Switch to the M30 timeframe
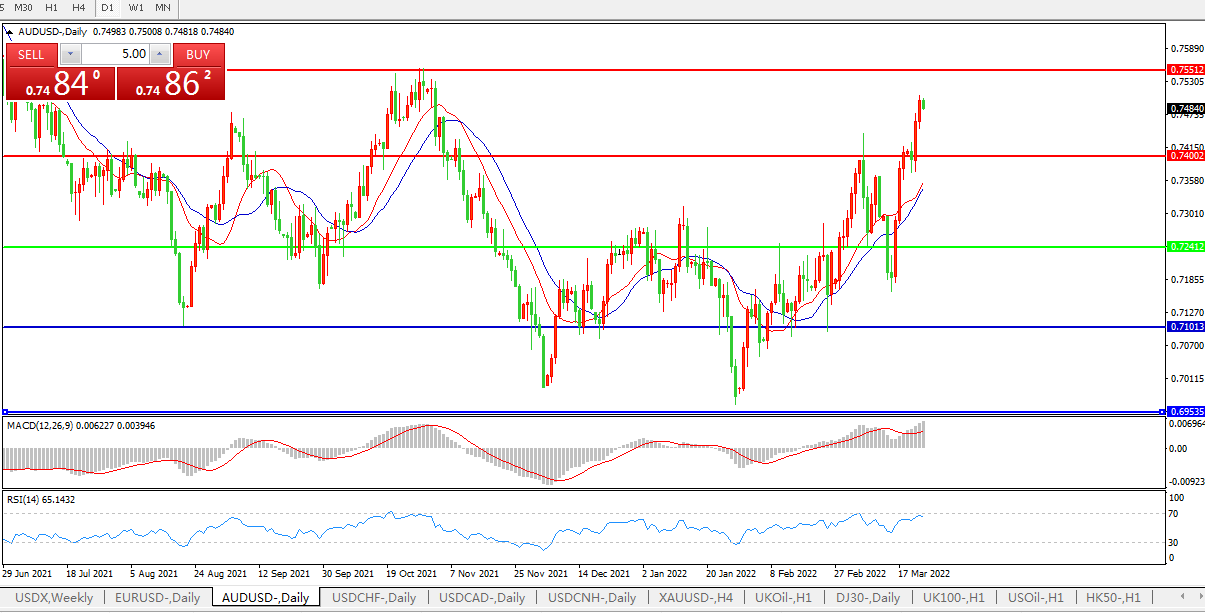Screen dimensions: 1205x613 pos(23,8)
